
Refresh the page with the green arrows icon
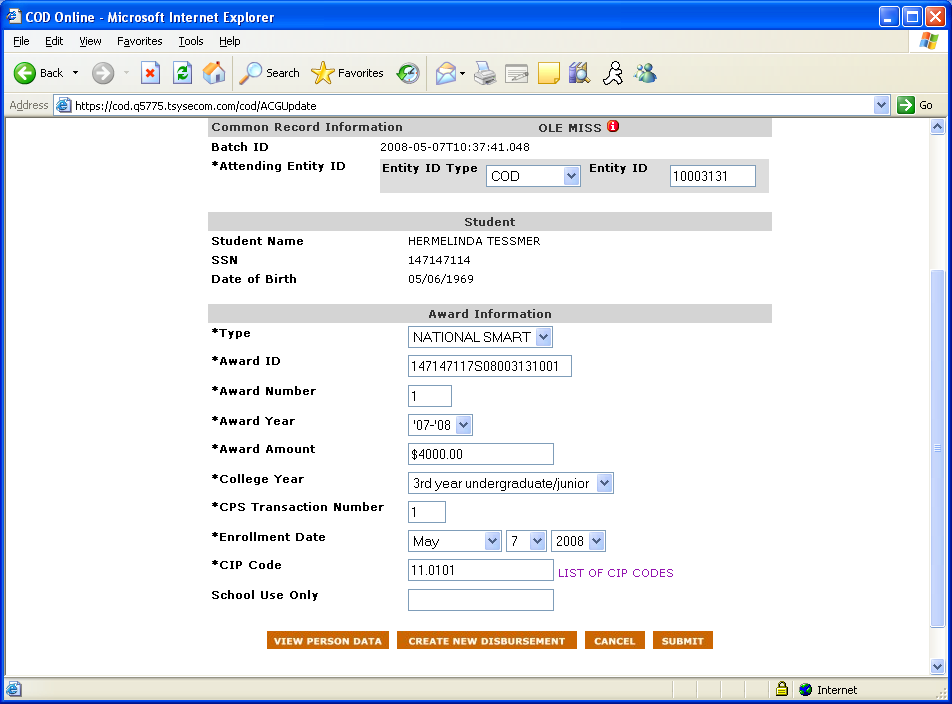pos(182,73)
